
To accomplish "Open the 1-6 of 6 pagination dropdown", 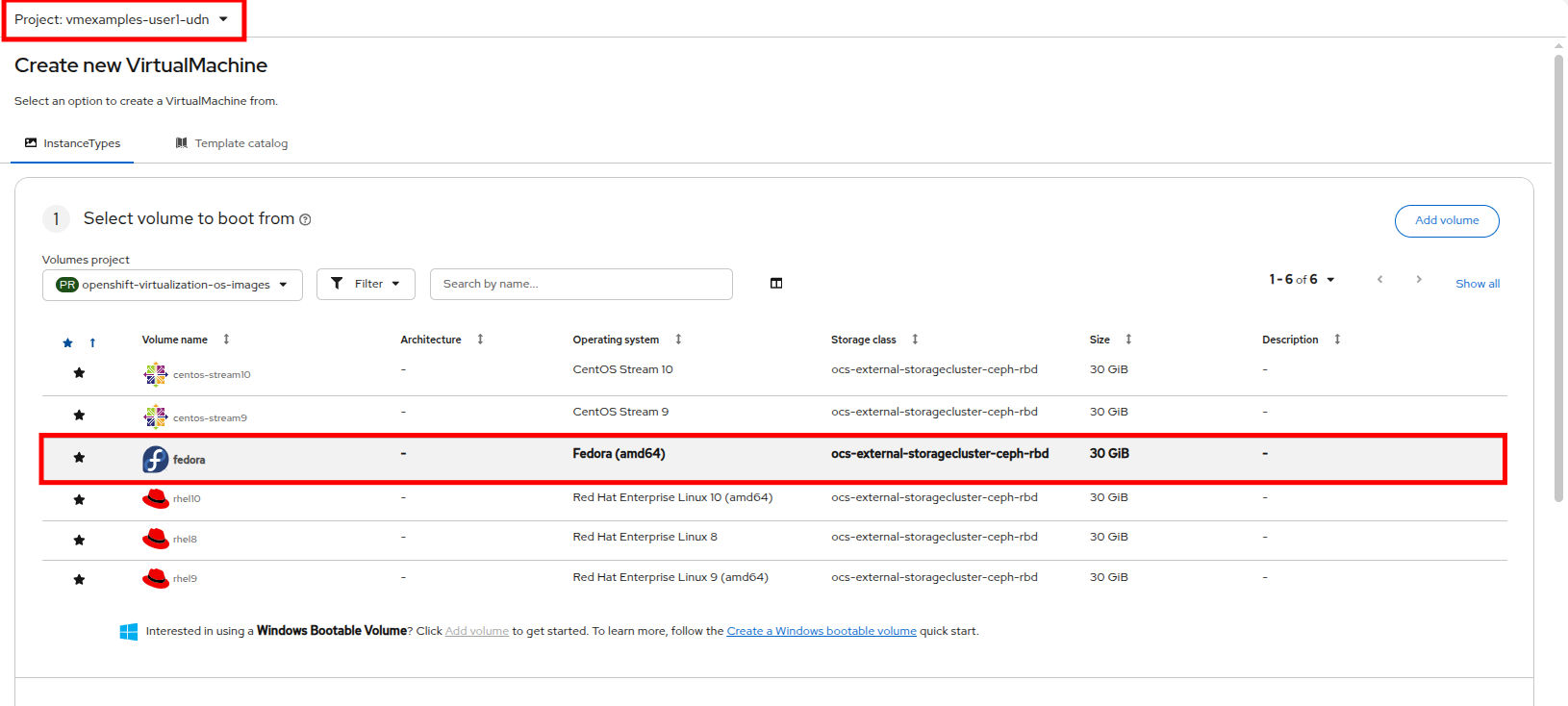I will (1302, 280).
